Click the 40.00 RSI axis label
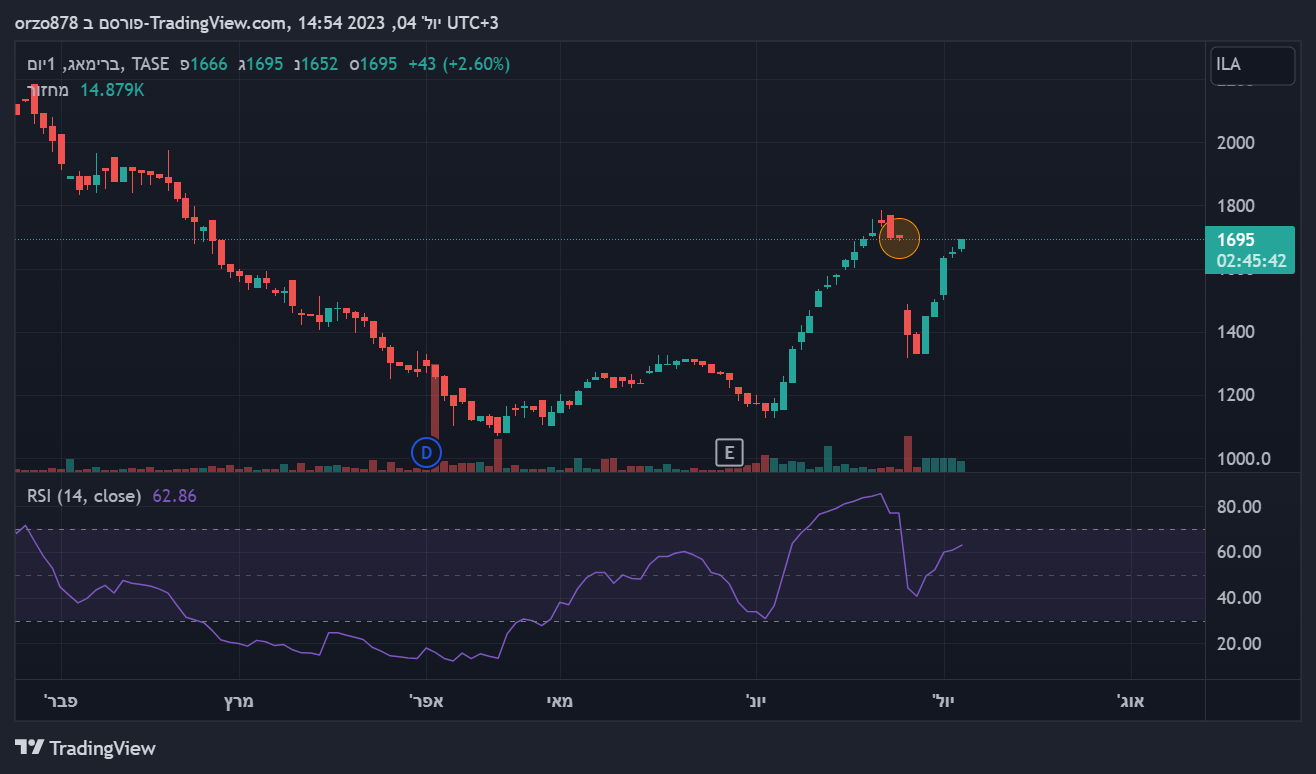Viewport: 1316px width, 774px height. pos(1237,598)
